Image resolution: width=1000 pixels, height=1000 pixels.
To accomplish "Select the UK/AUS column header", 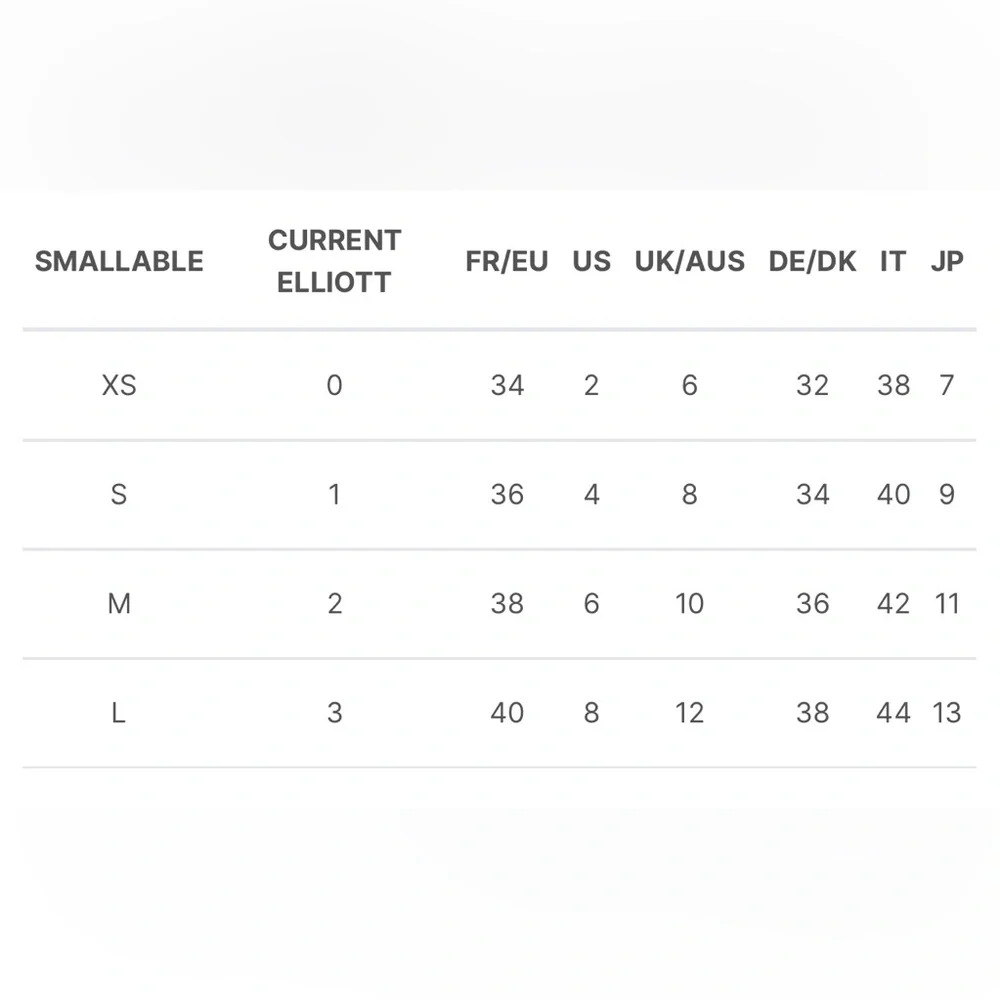I will pos(689,262).
